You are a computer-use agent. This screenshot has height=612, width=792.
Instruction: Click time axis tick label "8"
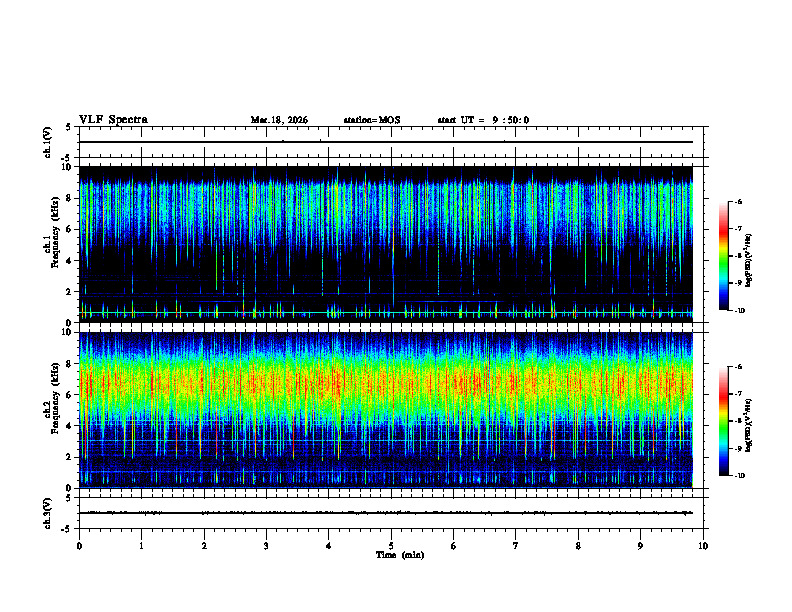point(578,546)
